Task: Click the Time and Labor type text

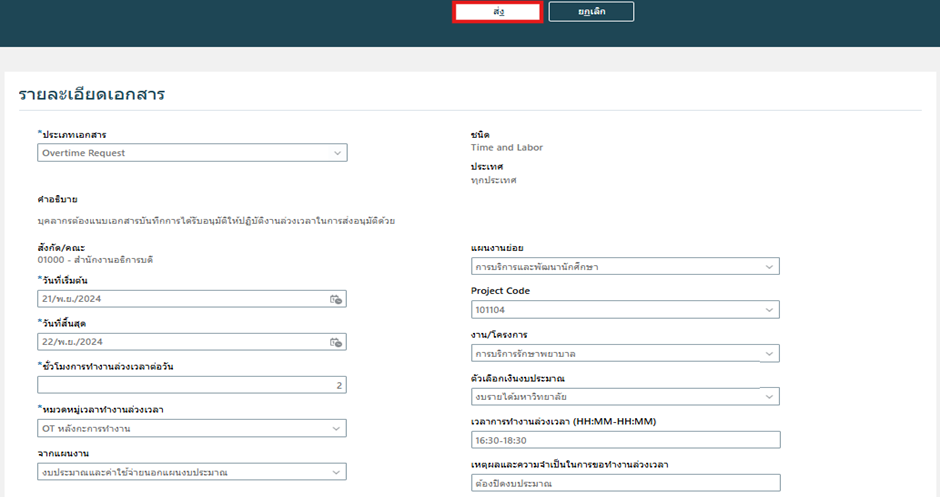Action: pyautogui.click(x=507, y=148)
